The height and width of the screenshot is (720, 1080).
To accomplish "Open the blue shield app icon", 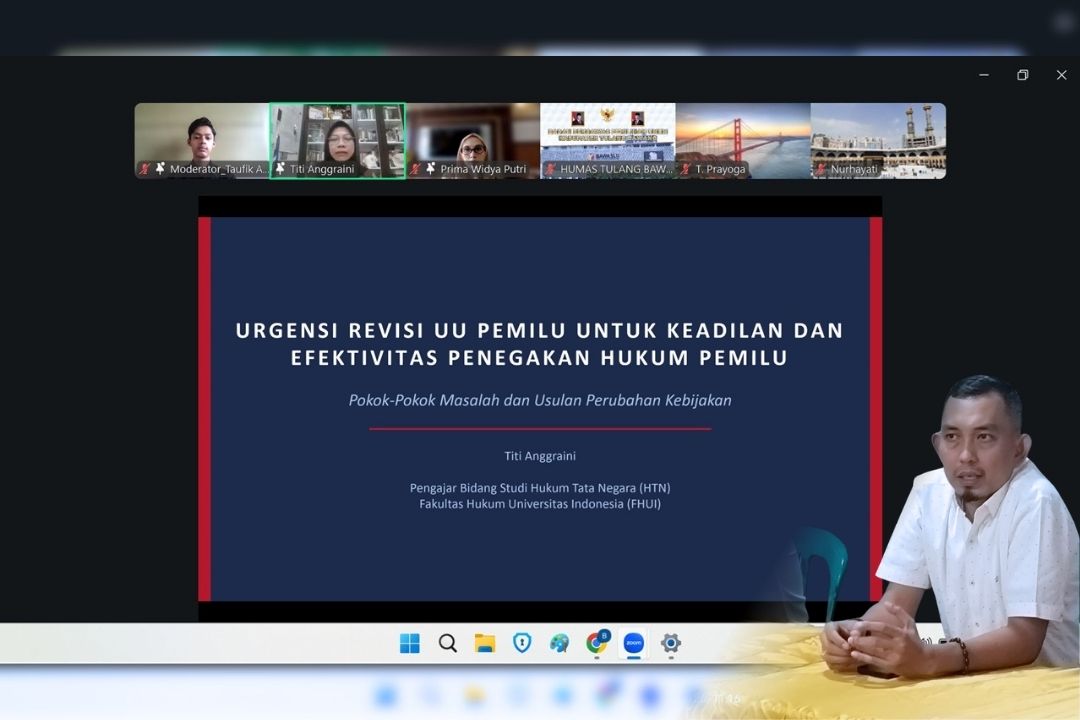I will pos(522,643).
